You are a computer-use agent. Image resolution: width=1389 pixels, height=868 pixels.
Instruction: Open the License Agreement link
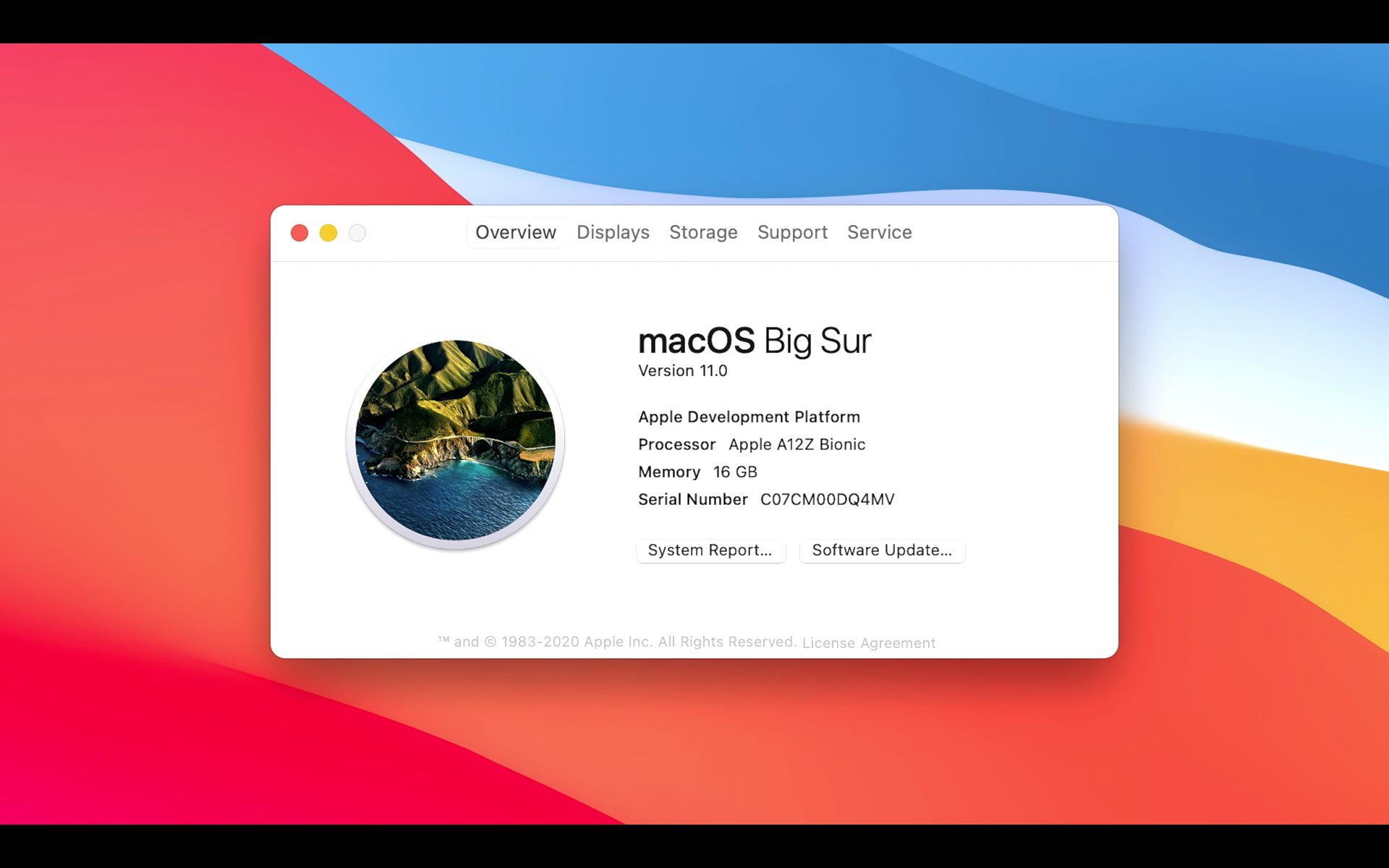868,643
